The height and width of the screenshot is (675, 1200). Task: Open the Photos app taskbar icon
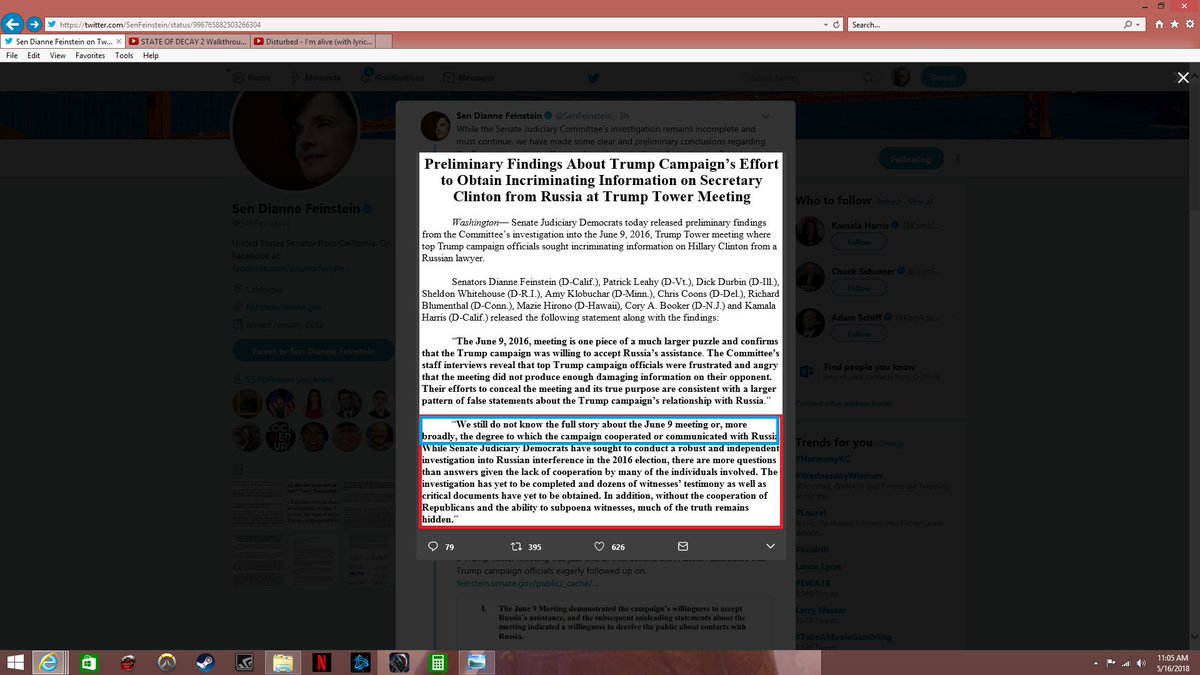tap(478, 662)
